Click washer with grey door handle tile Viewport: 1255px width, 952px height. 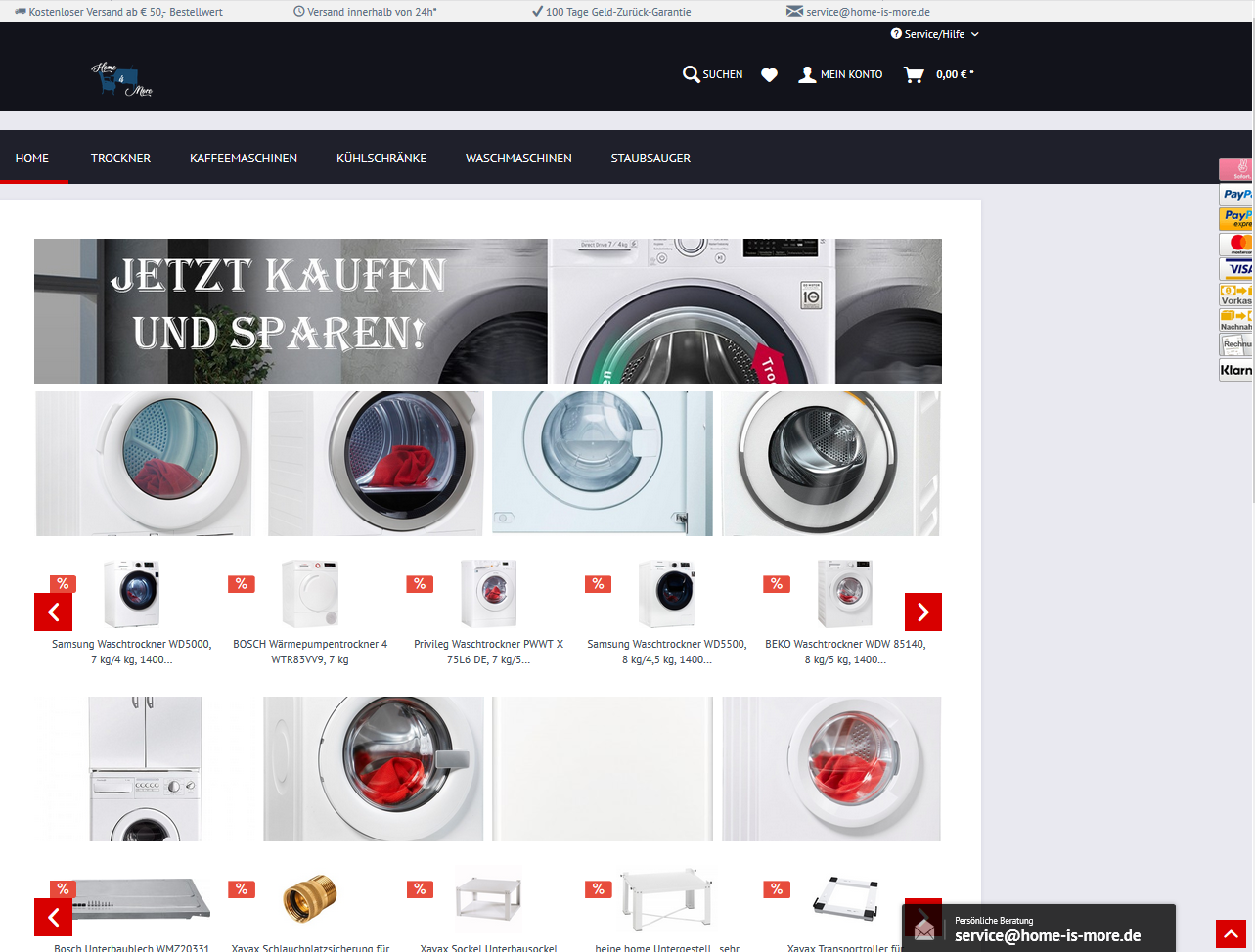(374, 769)
